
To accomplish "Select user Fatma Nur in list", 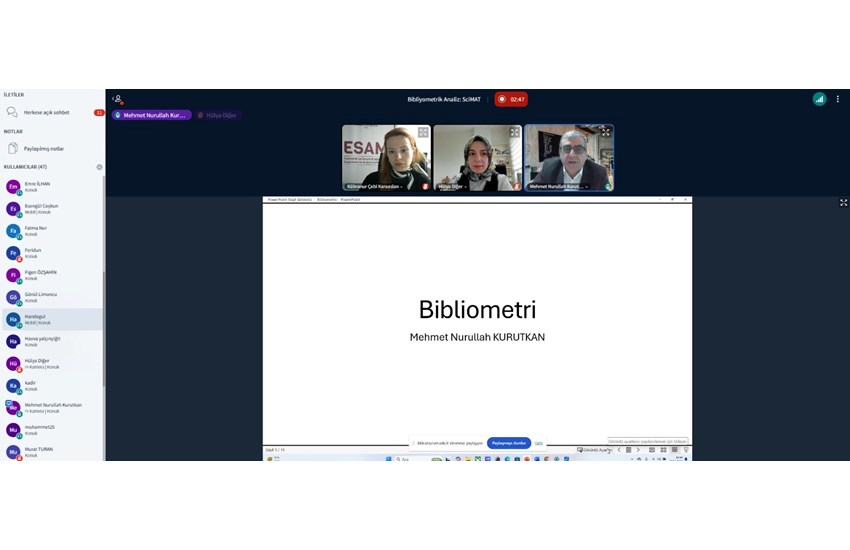I will click(38, 229).
